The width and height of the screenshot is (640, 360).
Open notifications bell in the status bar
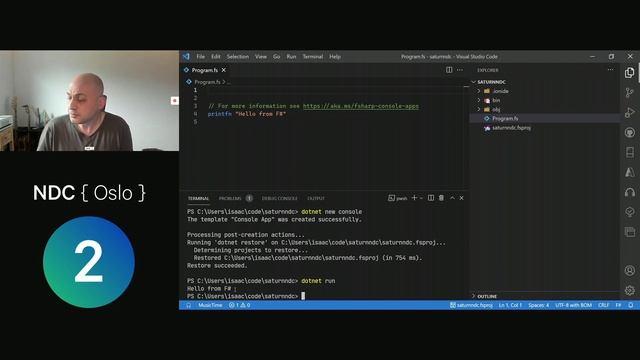[631, 305]
